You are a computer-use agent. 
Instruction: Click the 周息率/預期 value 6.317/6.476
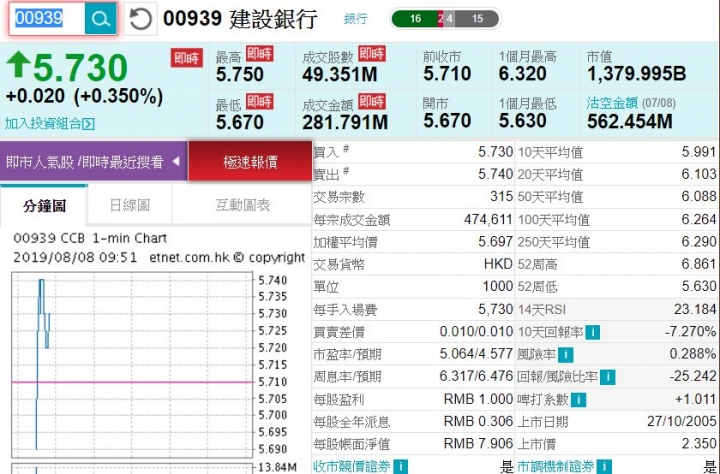click(x=476, y=377)
